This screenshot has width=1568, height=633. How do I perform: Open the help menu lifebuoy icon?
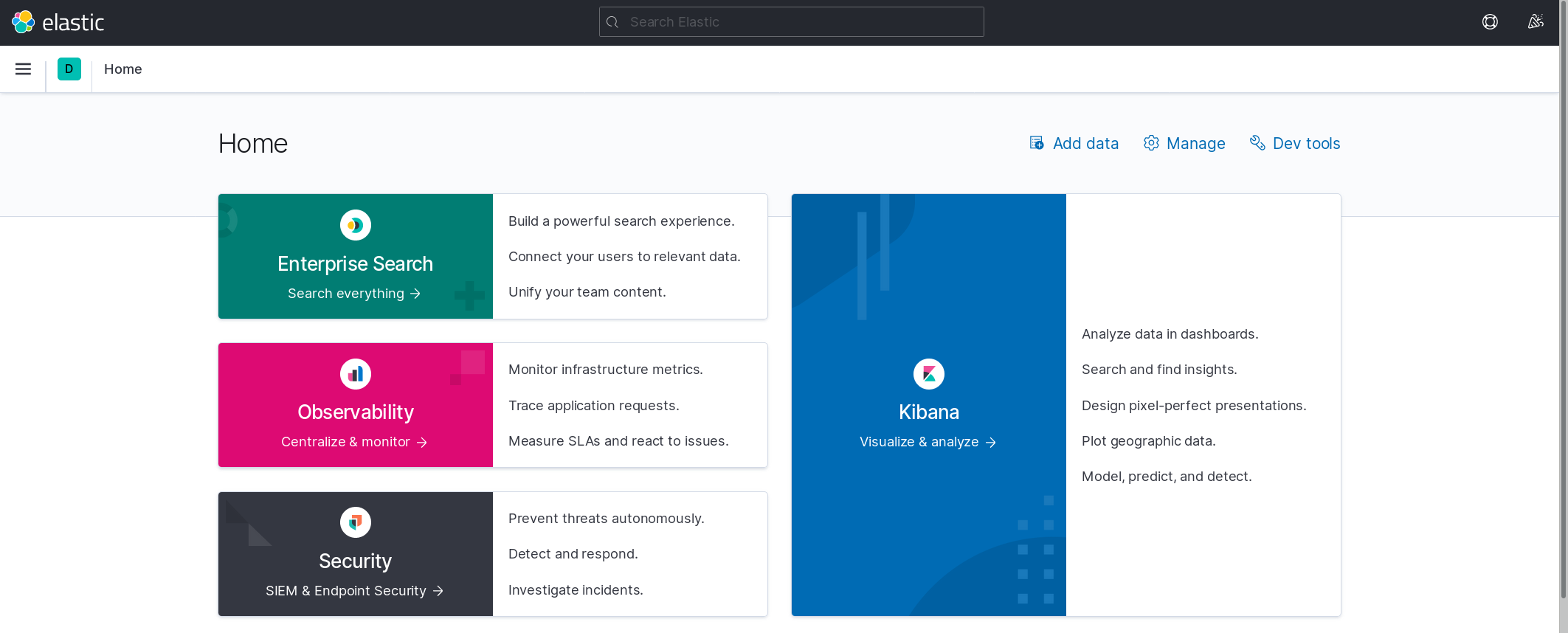pos(1490,22)
